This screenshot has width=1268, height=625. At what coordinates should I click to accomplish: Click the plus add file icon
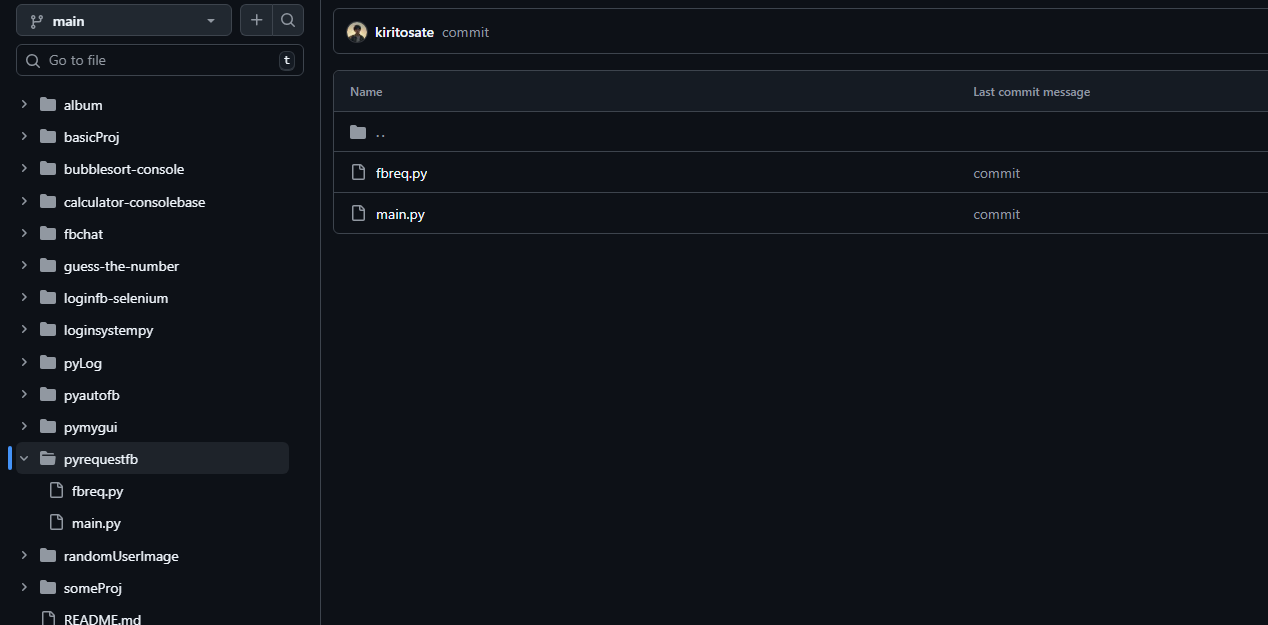click(x=257, y=20)
